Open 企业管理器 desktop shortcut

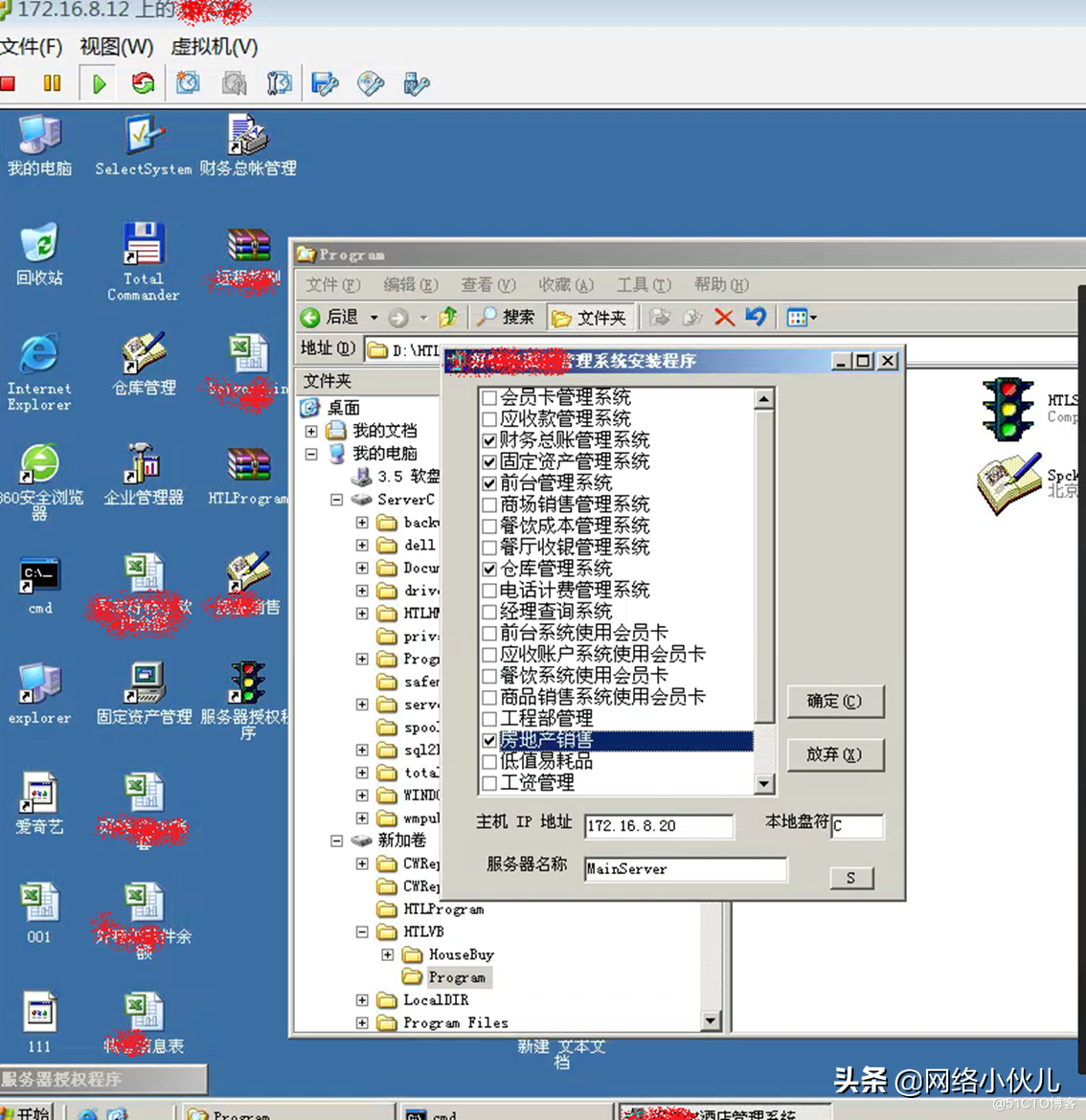tap(144, 474)
